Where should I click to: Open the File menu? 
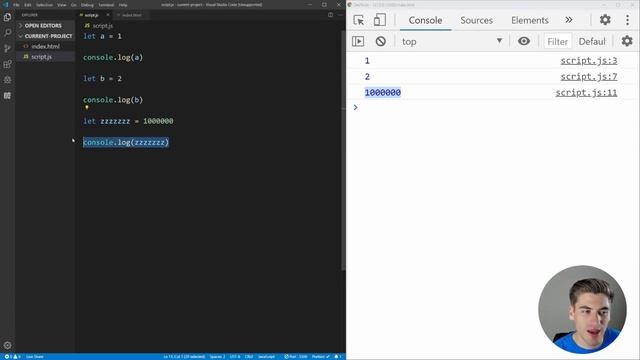point(16,5)
